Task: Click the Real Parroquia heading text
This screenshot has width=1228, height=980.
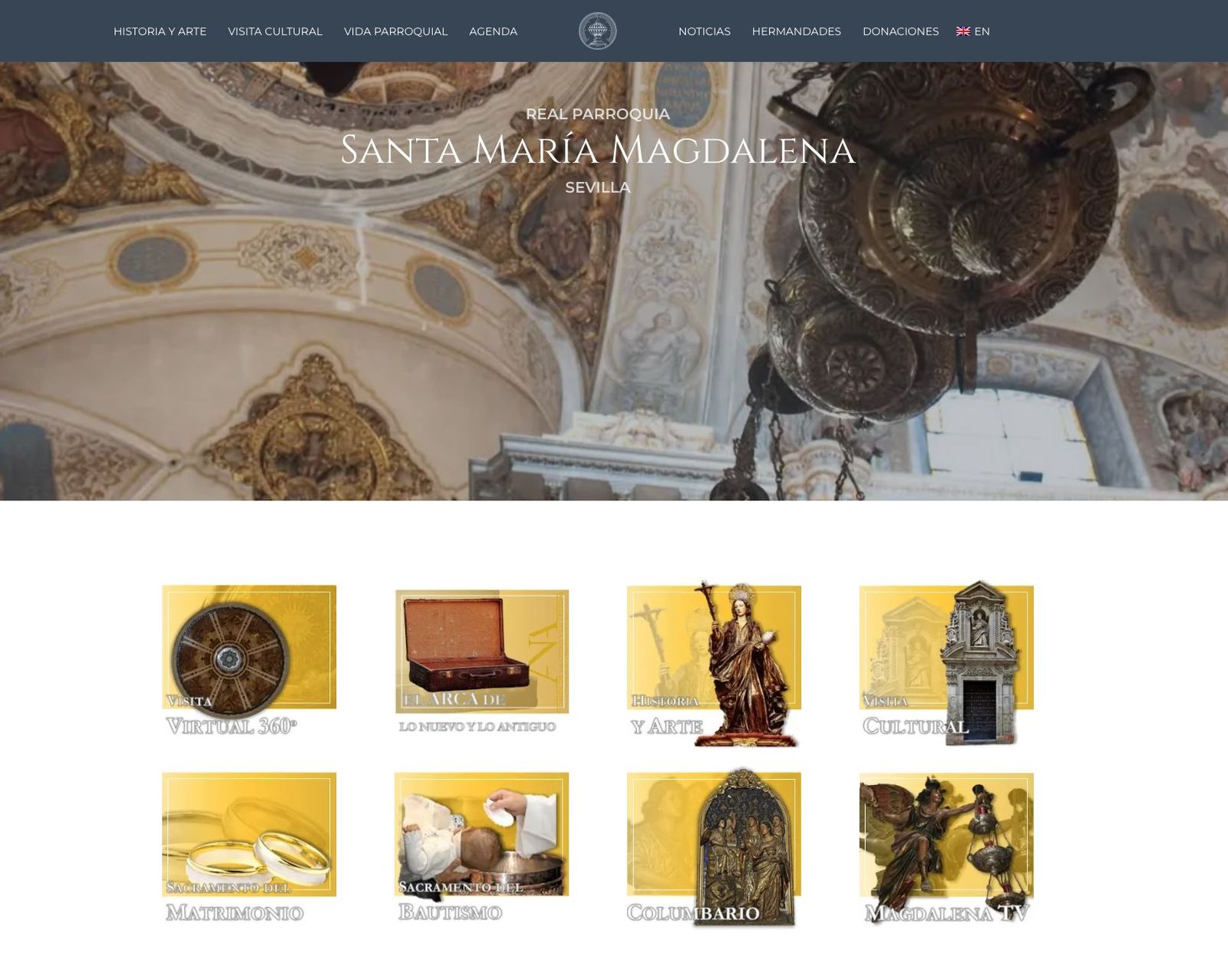Action: tap(597, 114)
